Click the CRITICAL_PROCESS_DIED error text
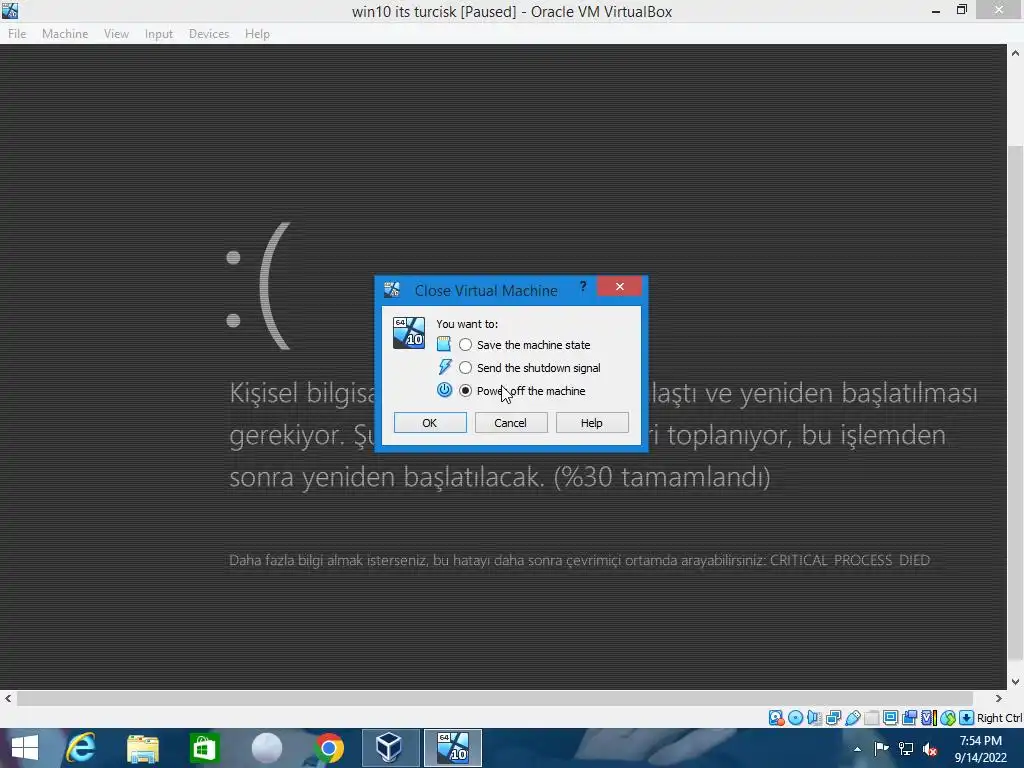The height and width of the screenshot is (768, 1024). click(850, 560)
